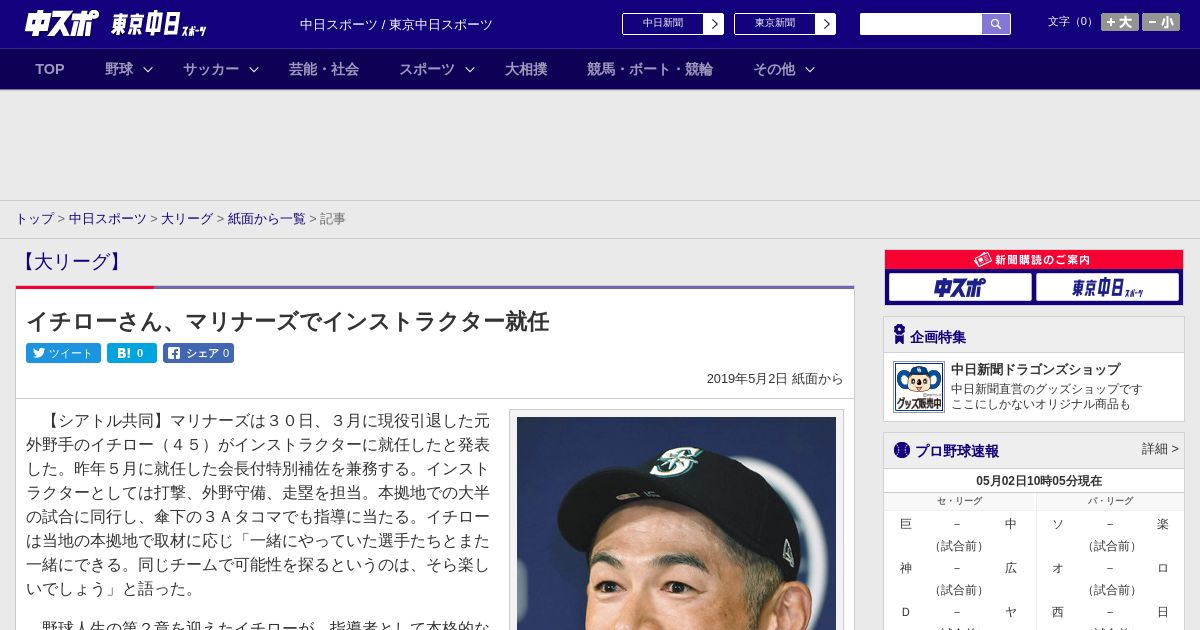Click the 大リーグ breadcrumb link
This screenshot has height=630, width=1200.
(187, 218)
